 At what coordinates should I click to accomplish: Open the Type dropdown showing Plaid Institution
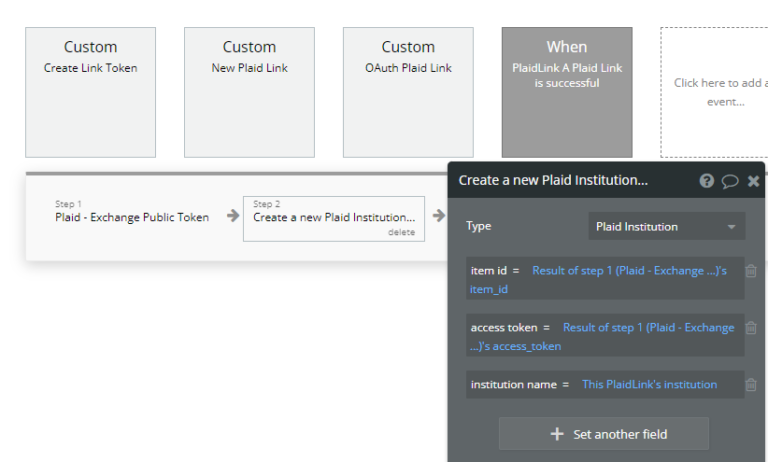click(667, 226)
